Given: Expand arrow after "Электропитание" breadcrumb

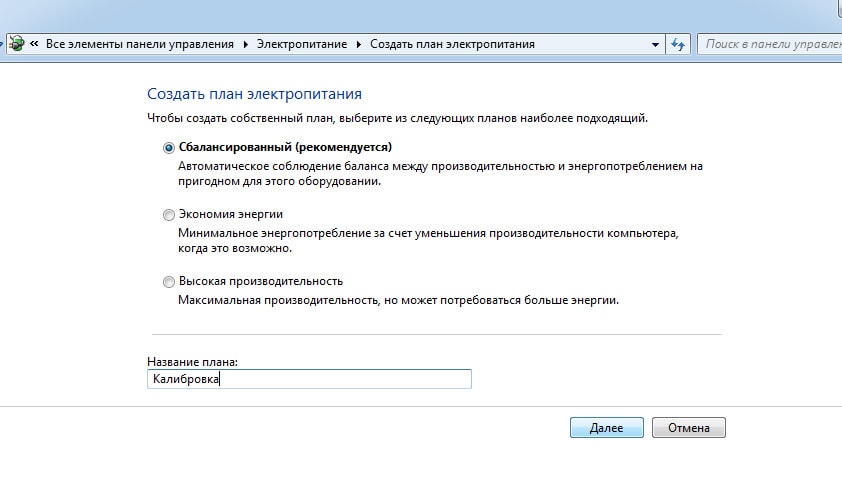Looking at the screenshot, I should point(358,45).
